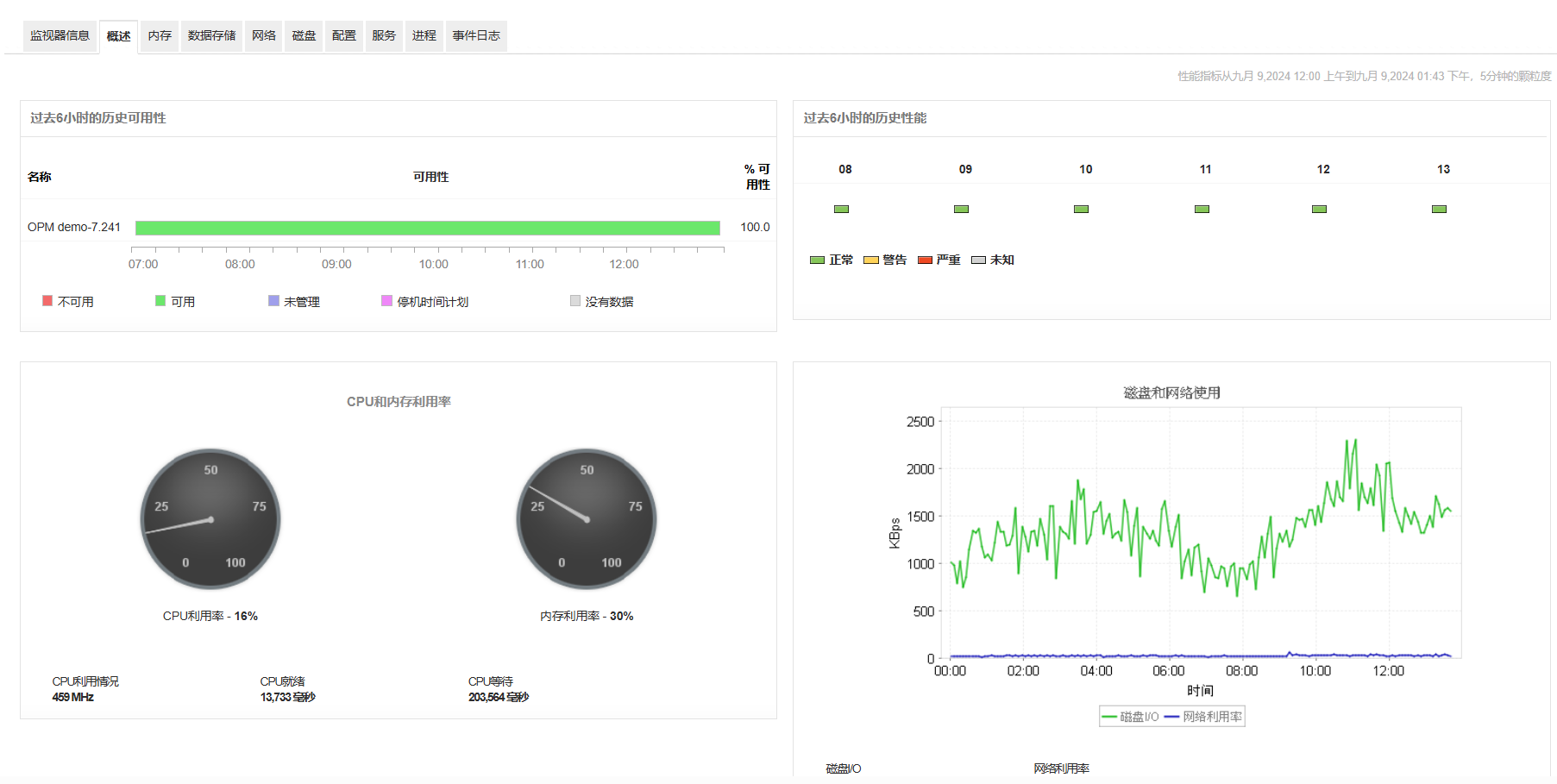
Task: Click the green OPM demo-7.241 availability bar
Action: (427, 228)
